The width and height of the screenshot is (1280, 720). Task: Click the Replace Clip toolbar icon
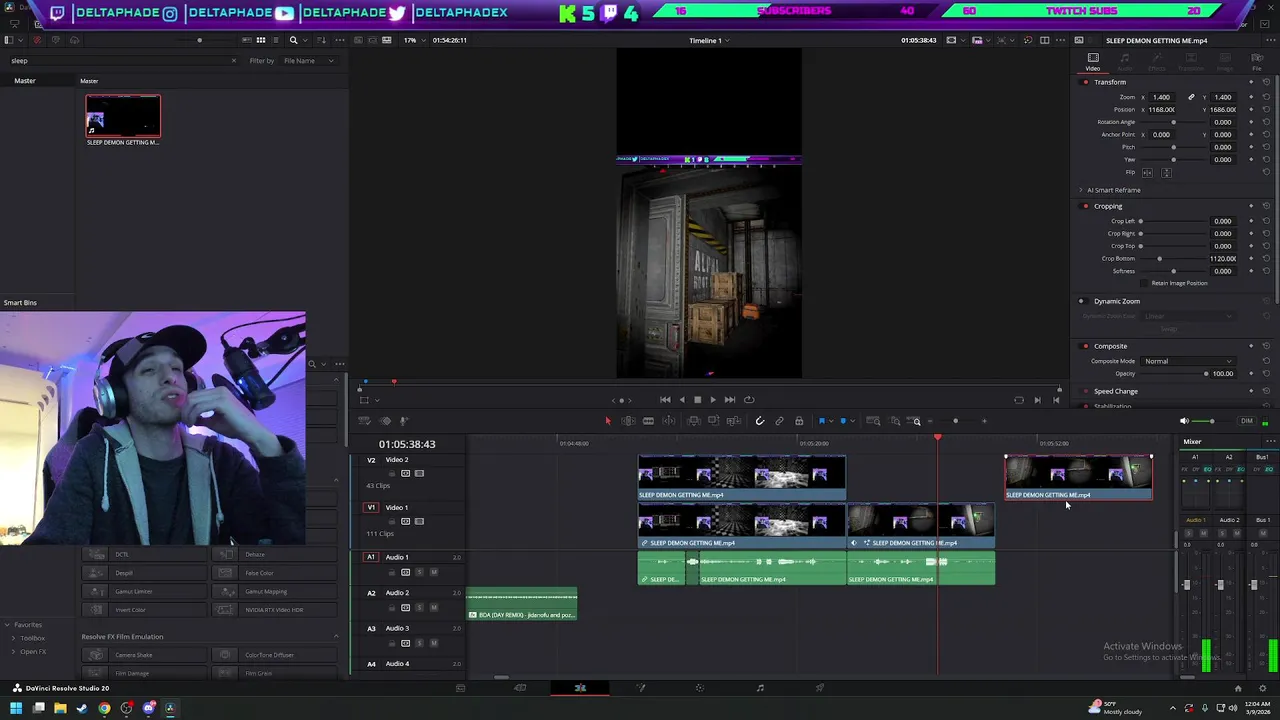coord(733,421)
